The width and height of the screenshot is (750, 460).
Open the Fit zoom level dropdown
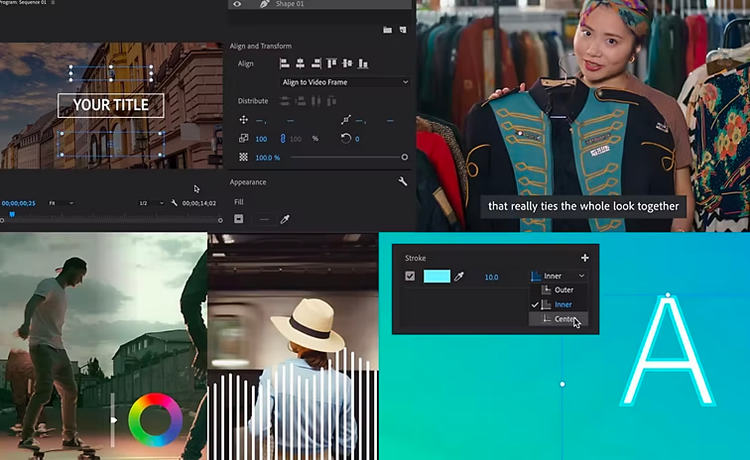pos(58,203)
